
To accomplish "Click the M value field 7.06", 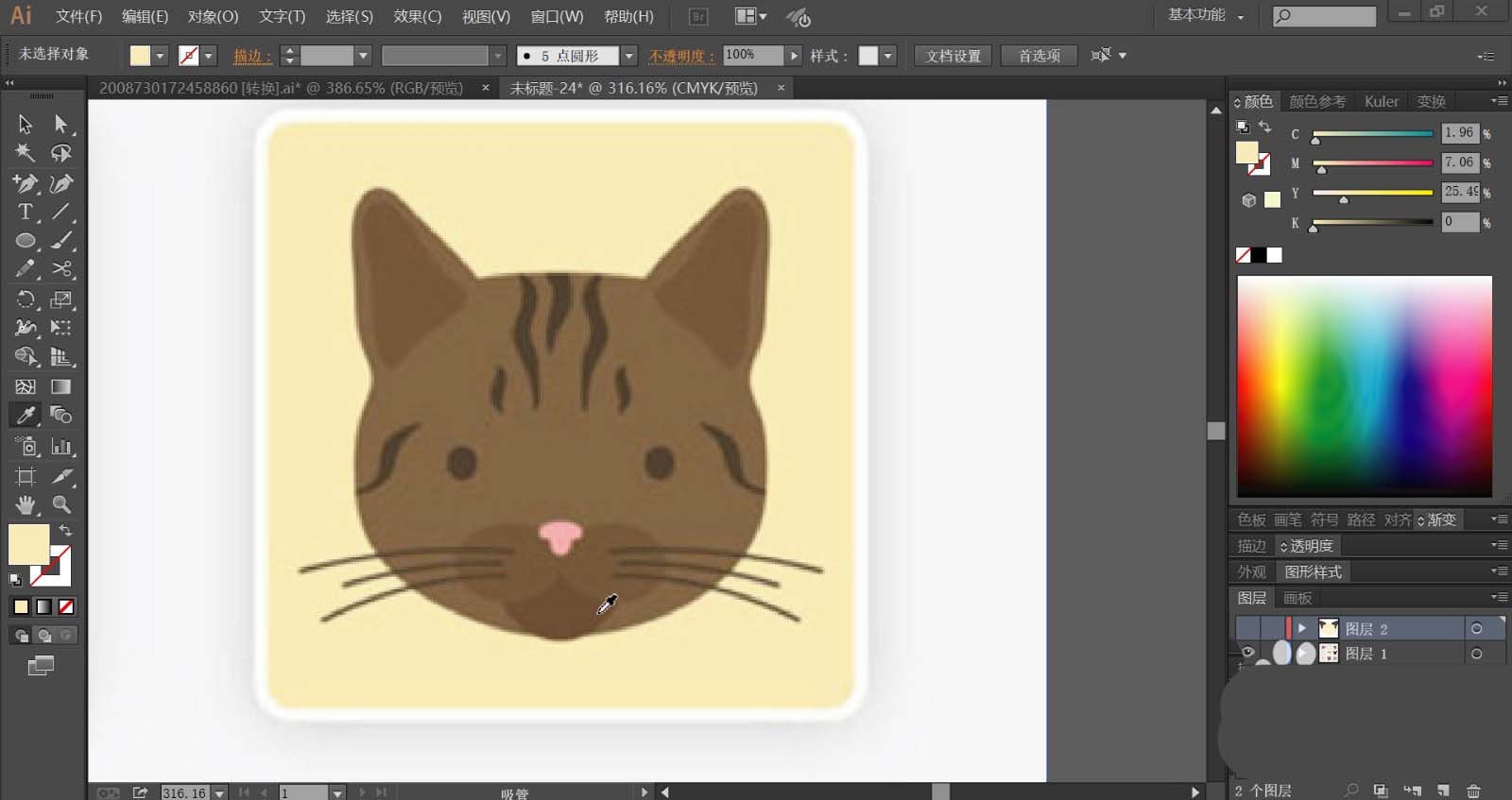I will click(1460, 162).
